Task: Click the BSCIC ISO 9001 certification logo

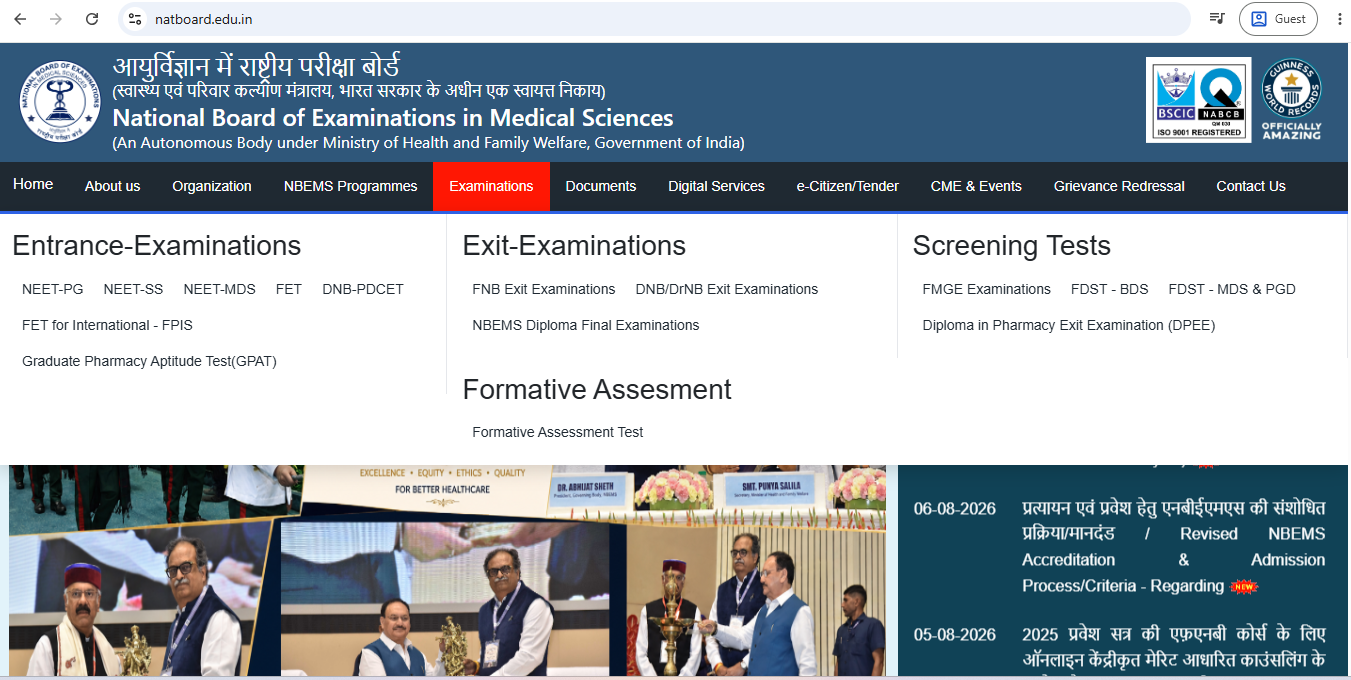Action: tap(1198, 100)
